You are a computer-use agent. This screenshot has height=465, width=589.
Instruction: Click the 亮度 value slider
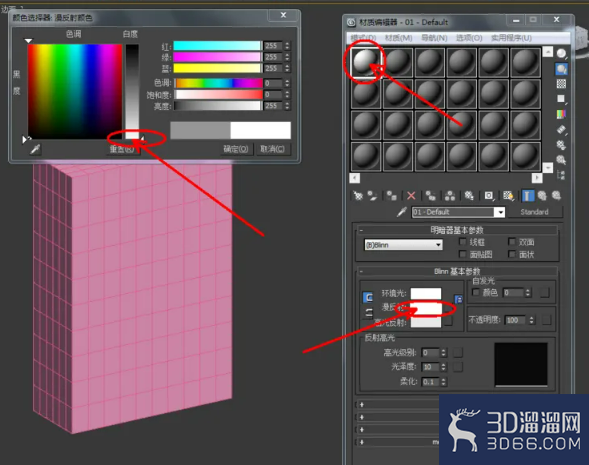tap(217, 106)
